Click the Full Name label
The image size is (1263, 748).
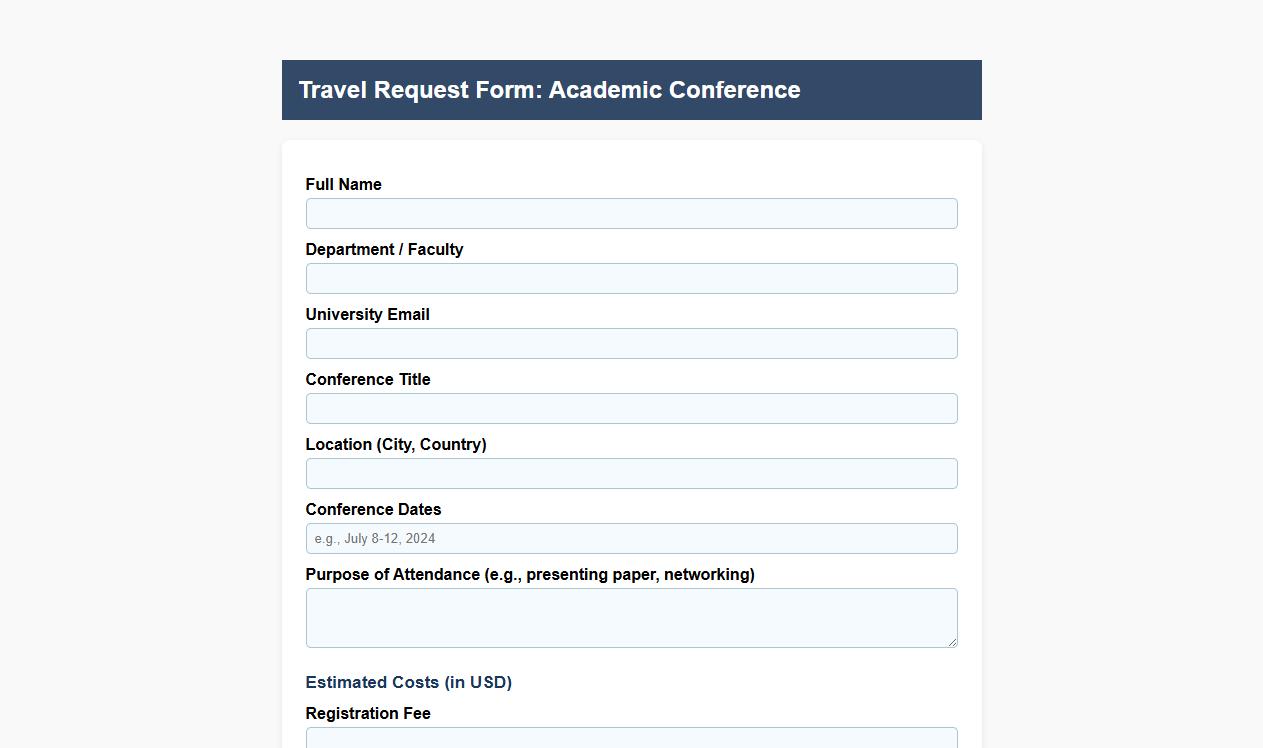pos(343,184)
